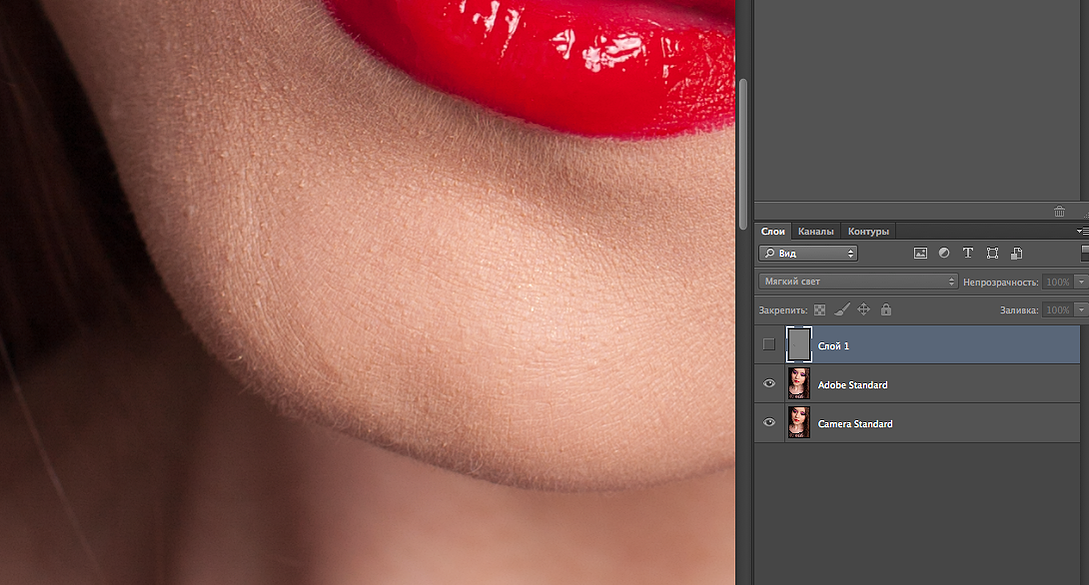Select the Adobe Standard layer thumbnail

coord(799,384)
